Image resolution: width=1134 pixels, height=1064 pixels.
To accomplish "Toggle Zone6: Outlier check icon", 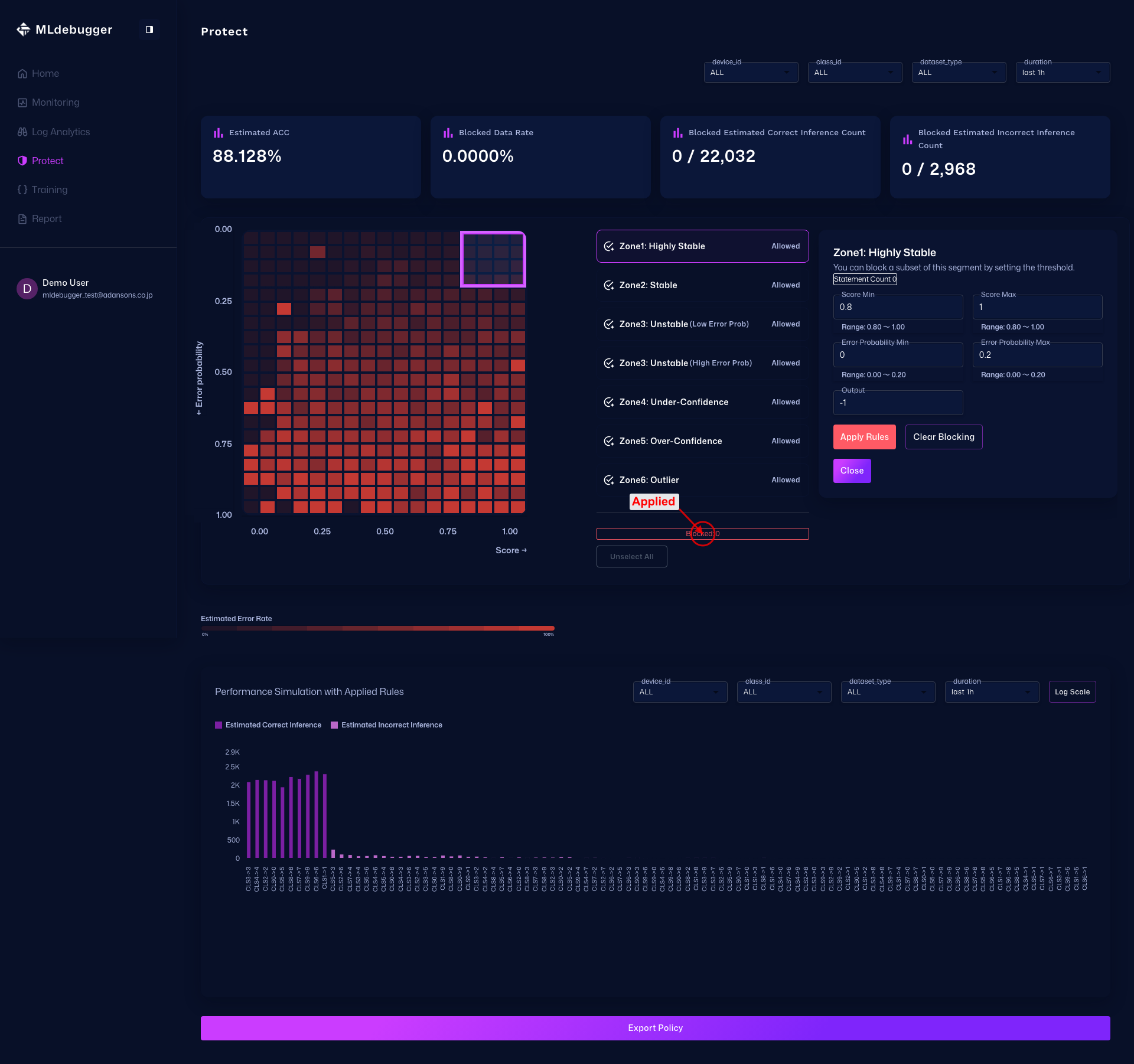I will [609, 480].
